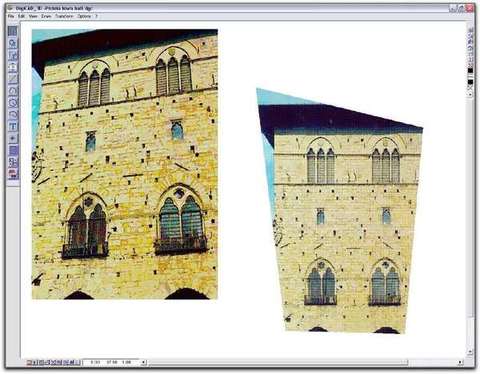
Task: Open the View menu
Action: 33,16
